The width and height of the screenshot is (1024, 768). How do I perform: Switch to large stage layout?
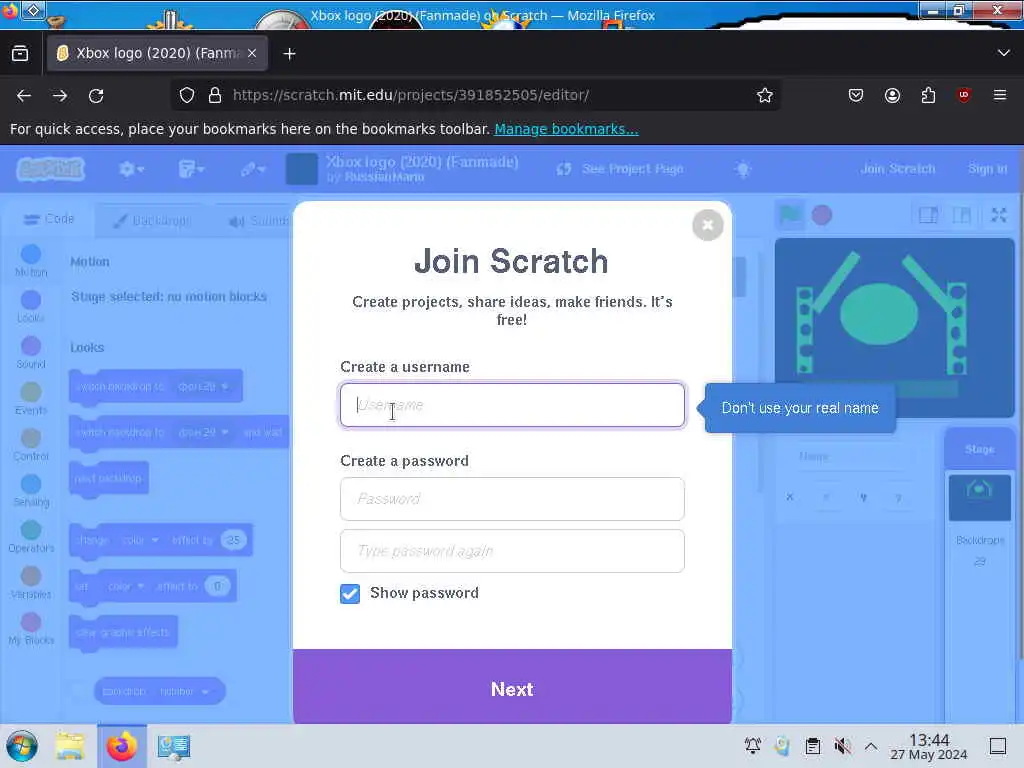pyautogui.click(x=961, y=215)
